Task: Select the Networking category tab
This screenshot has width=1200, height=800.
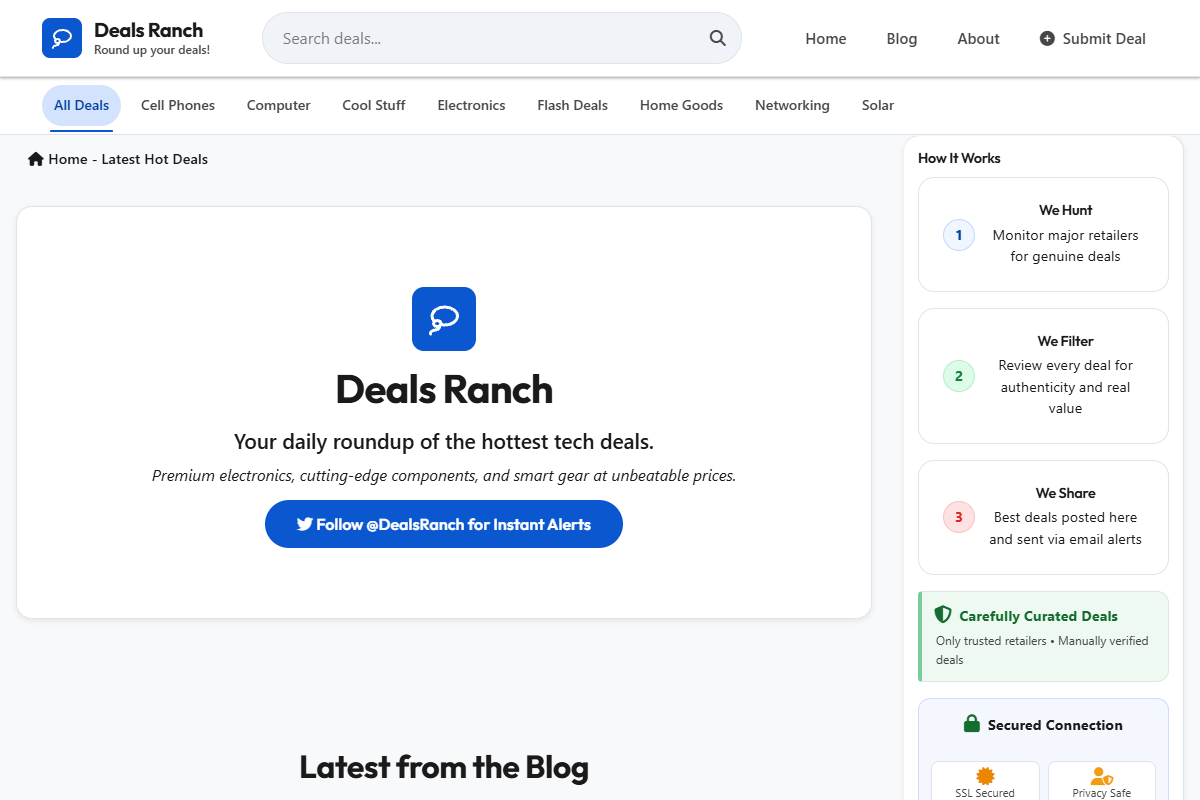Action: 792,105
